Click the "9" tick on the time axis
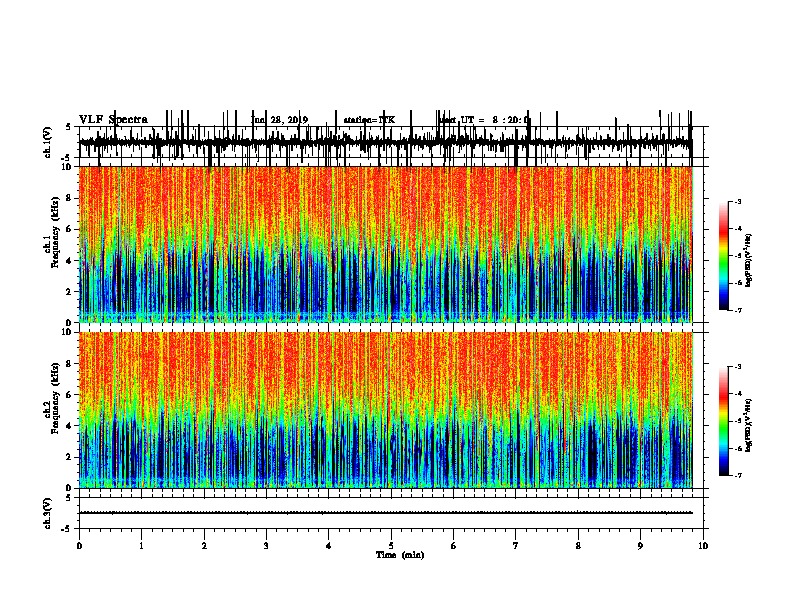Screen dimensions: 792x612 (x=640, y=546)
